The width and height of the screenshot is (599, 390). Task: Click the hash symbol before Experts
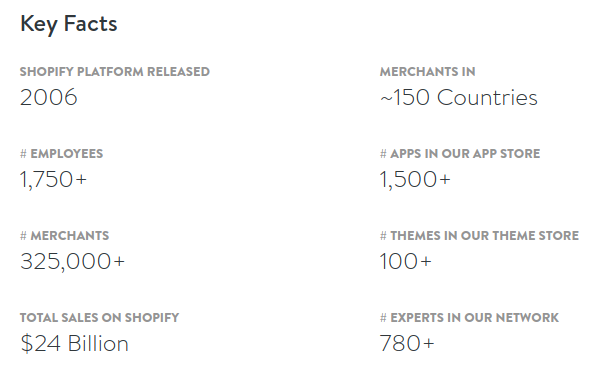[383, 318]
